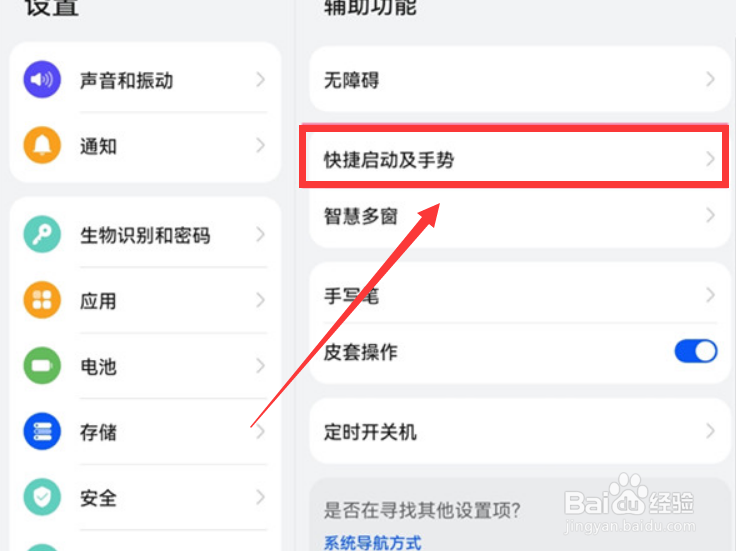Screen dimensions: 736x551
Task: Click the 手写笔 row chevron arrow
Action: (x=710, y=295)
